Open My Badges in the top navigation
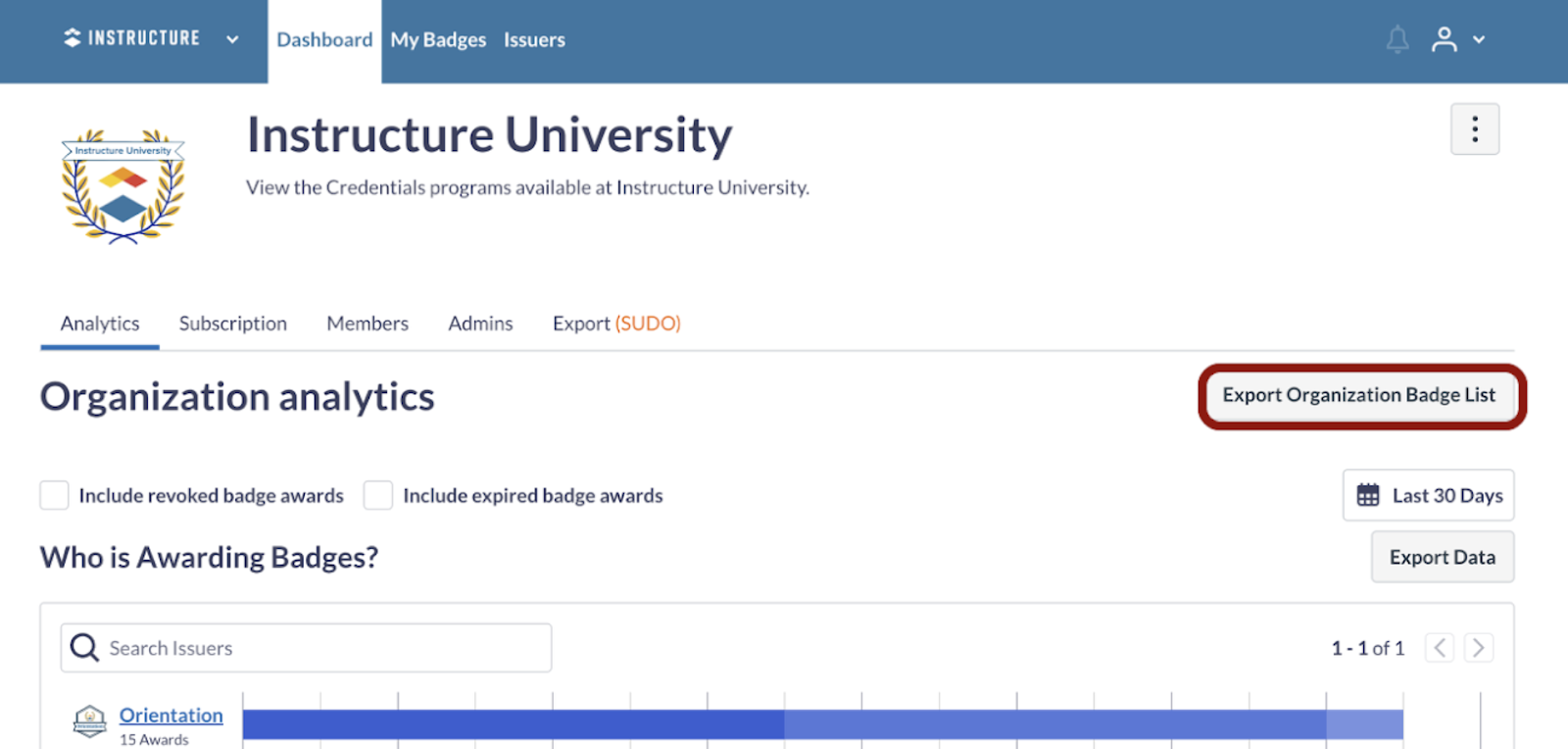 click(438, 40)
